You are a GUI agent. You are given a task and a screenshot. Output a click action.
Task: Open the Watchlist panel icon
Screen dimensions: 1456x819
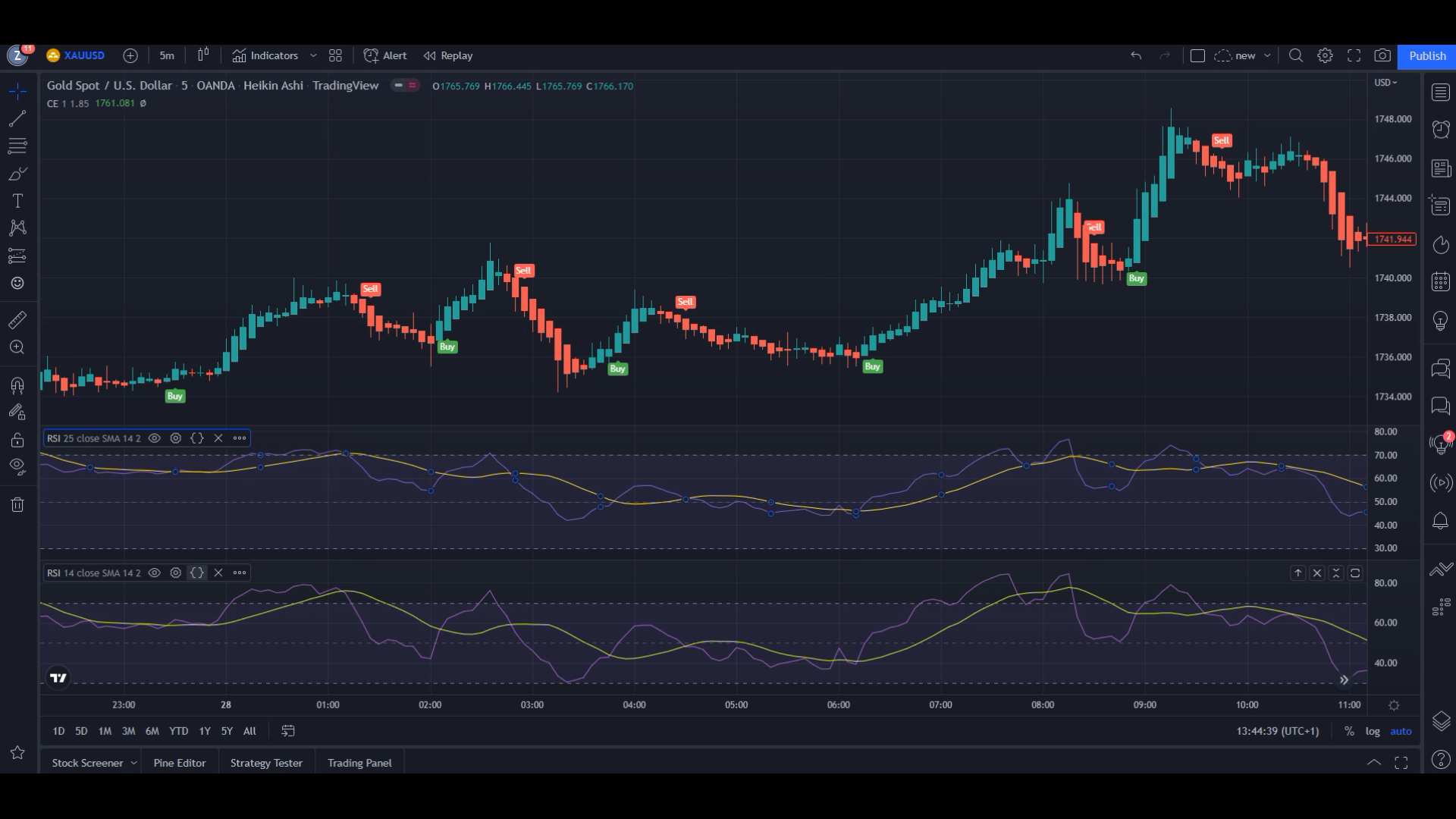(x=1440, y=92)
